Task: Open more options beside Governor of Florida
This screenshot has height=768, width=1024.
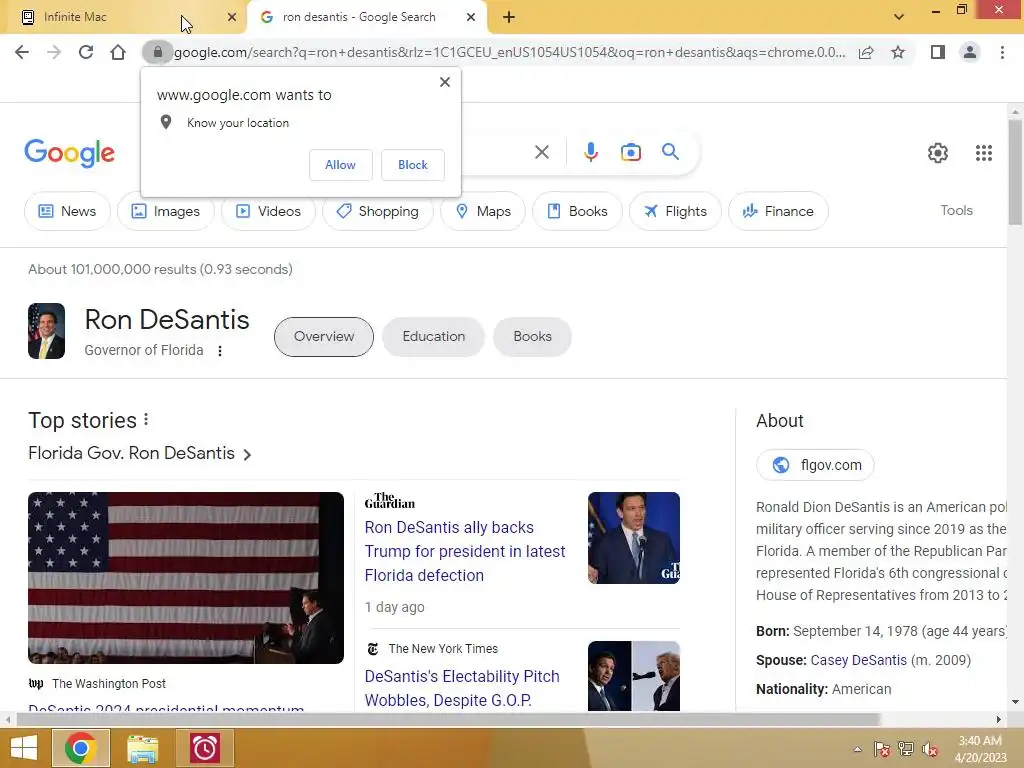Action: [220, 351]
